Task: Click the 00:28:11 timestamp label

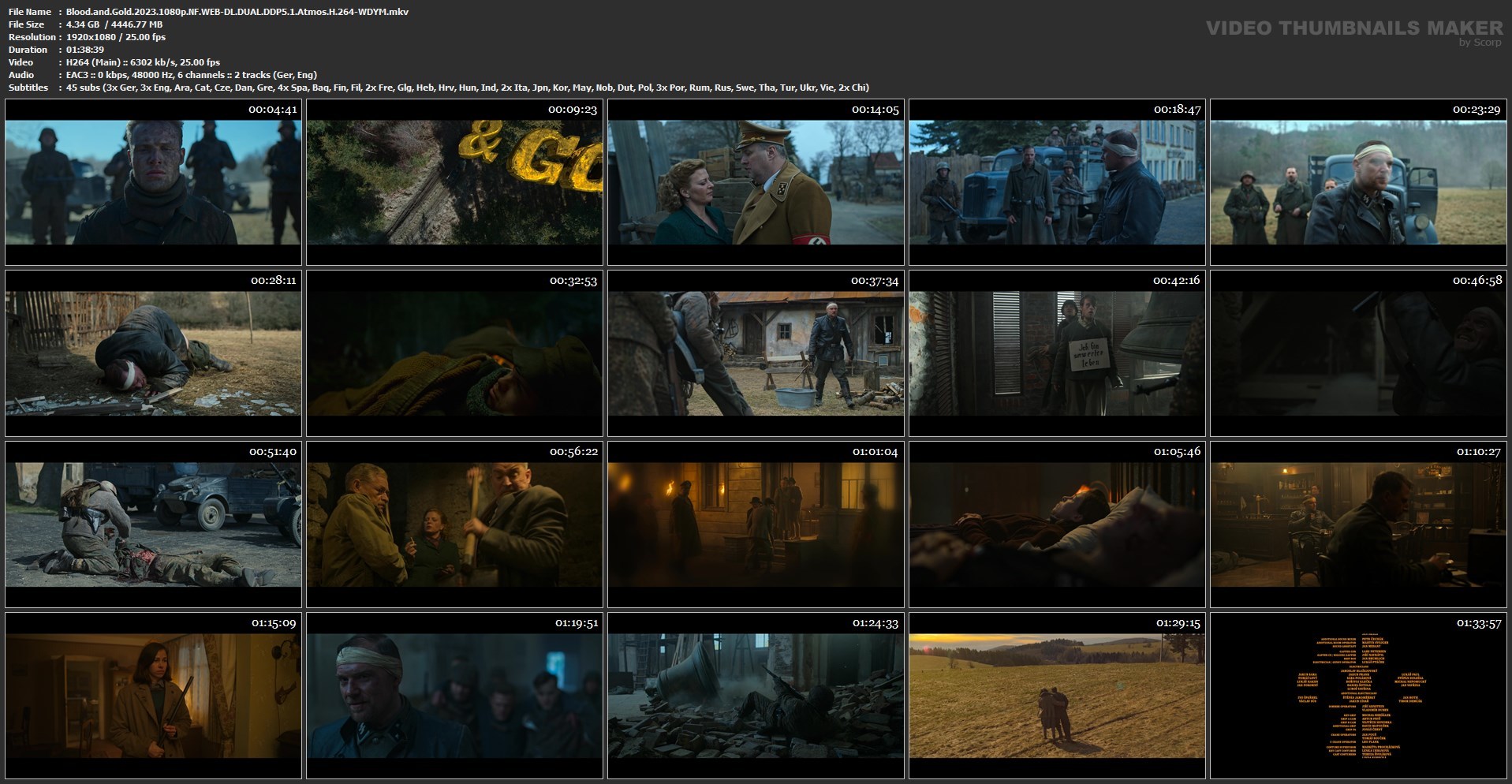Action: 273,281
